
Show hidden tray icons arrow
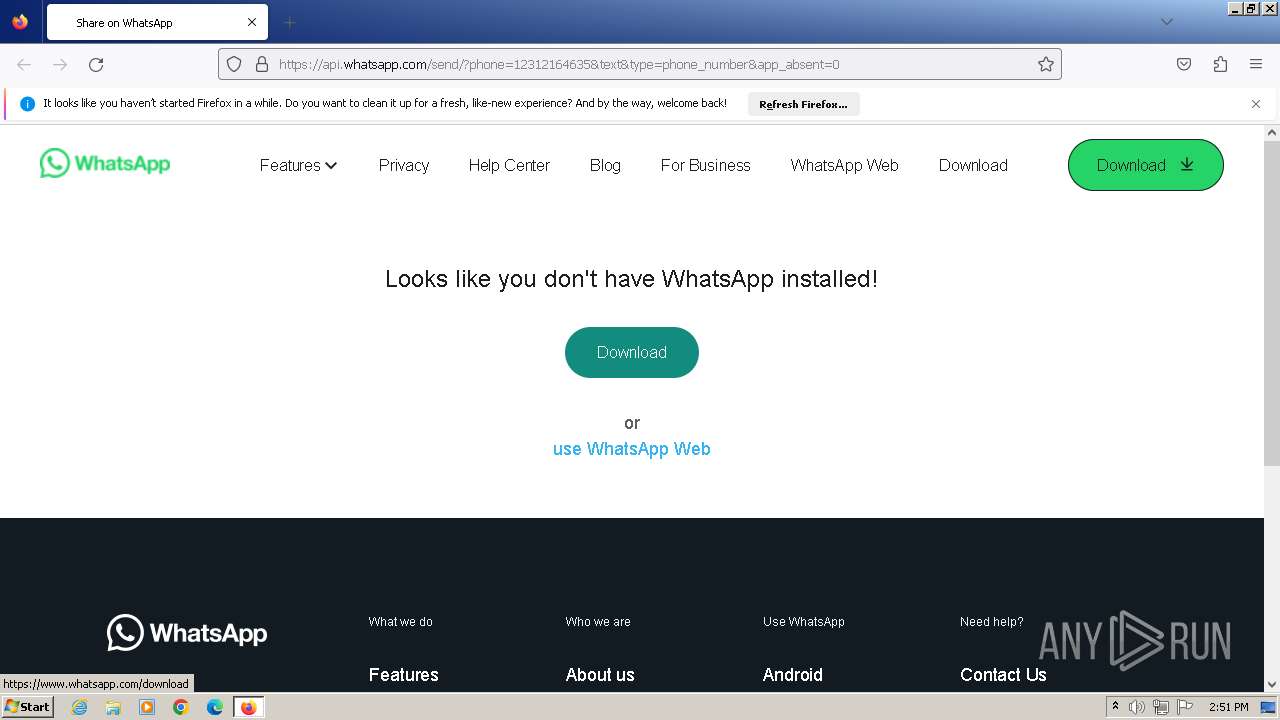[x=1115, y=706]
